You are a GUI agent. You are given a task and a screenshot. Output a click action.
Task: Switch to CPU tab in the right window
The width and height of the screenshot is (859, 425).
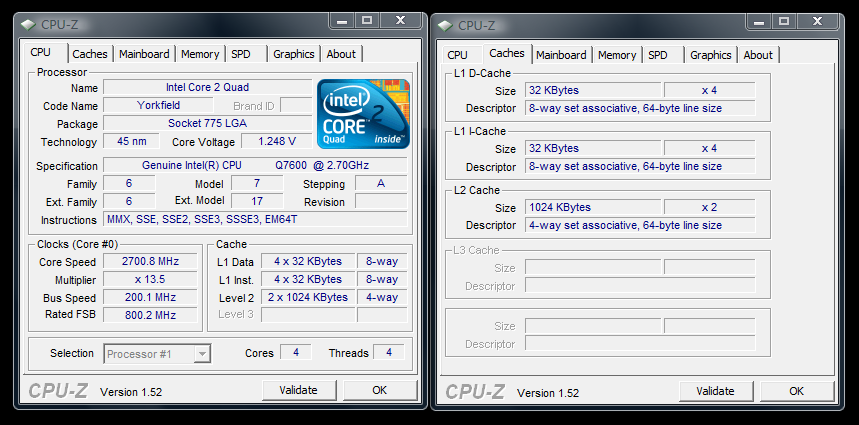point(457,55)
